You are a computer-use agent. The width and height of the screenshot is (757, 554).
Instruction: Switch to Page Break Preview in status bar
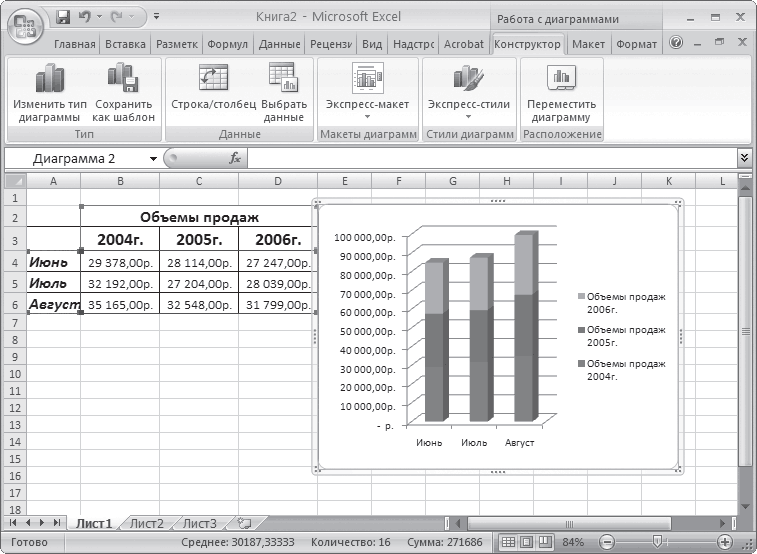coord(544,542)
